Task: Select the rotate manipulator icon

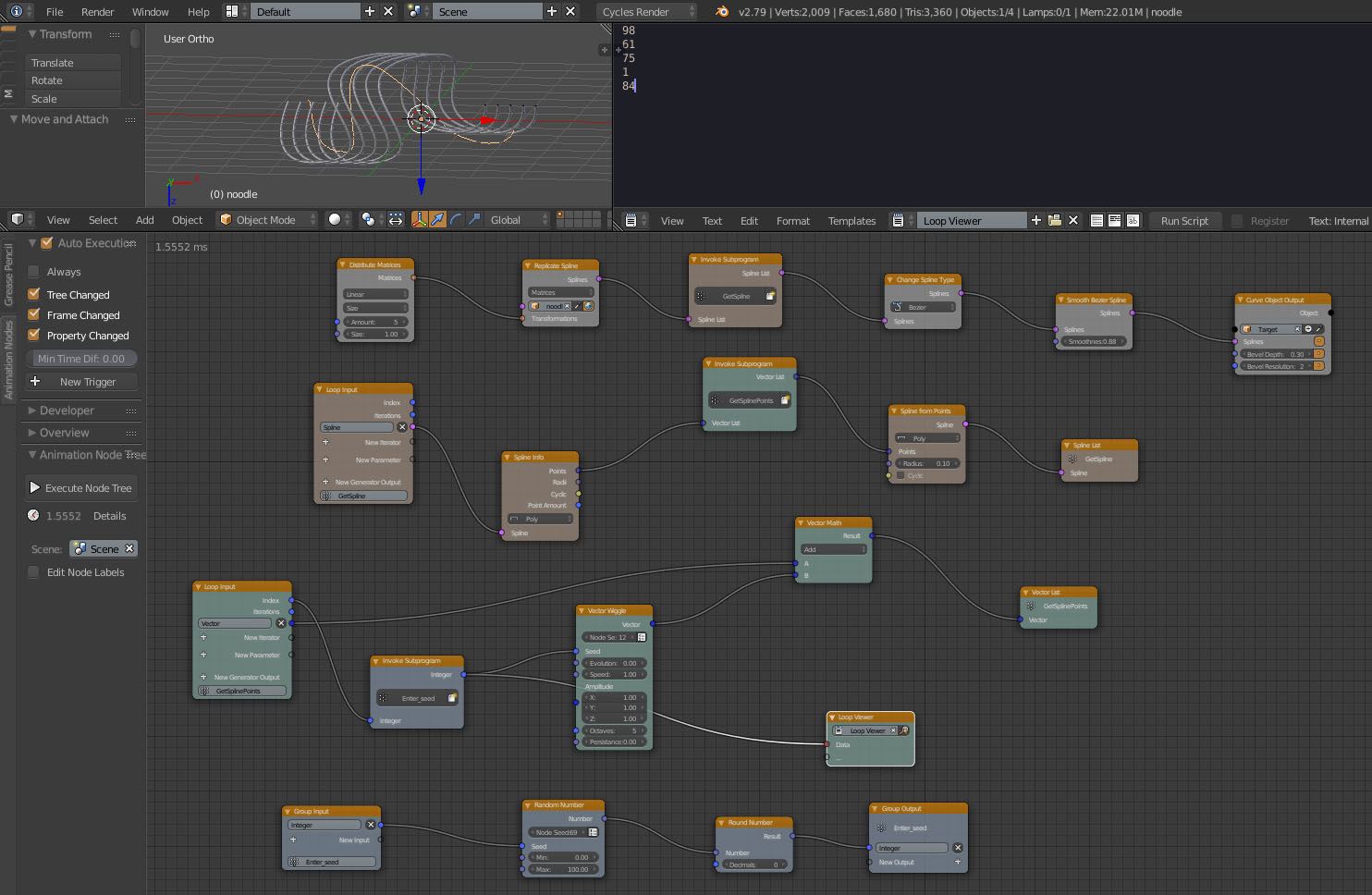Action: (x=456, y=219)
